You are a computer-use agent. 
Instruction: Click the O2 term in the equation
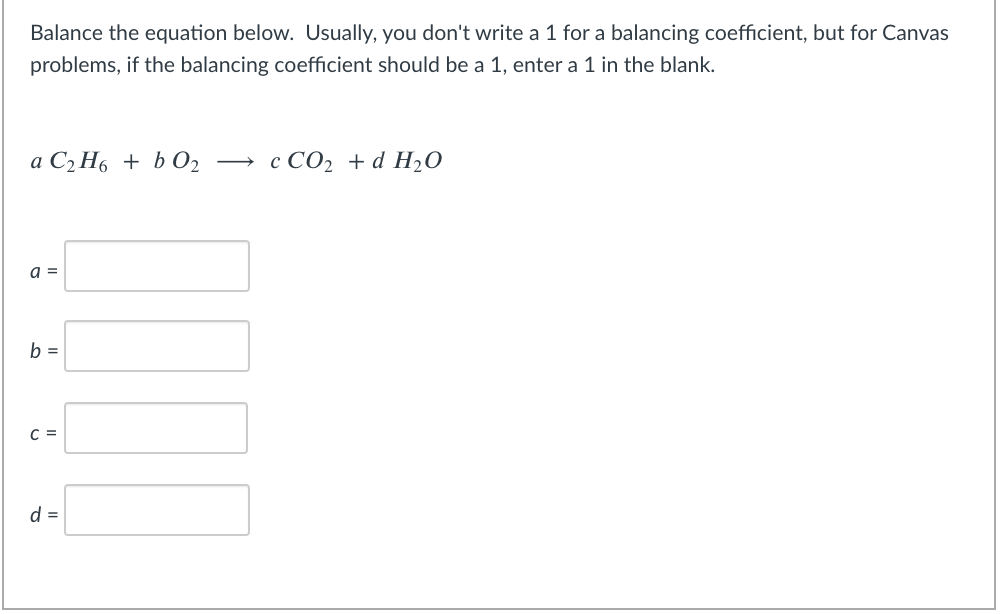pyautogui.click(x=187, y=160)
